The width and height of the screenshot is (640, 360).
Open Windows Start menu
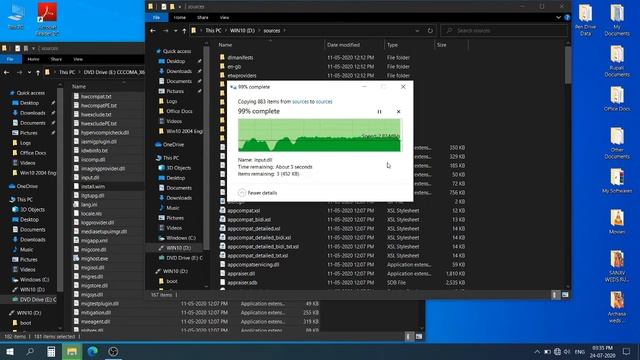point(9,351)
